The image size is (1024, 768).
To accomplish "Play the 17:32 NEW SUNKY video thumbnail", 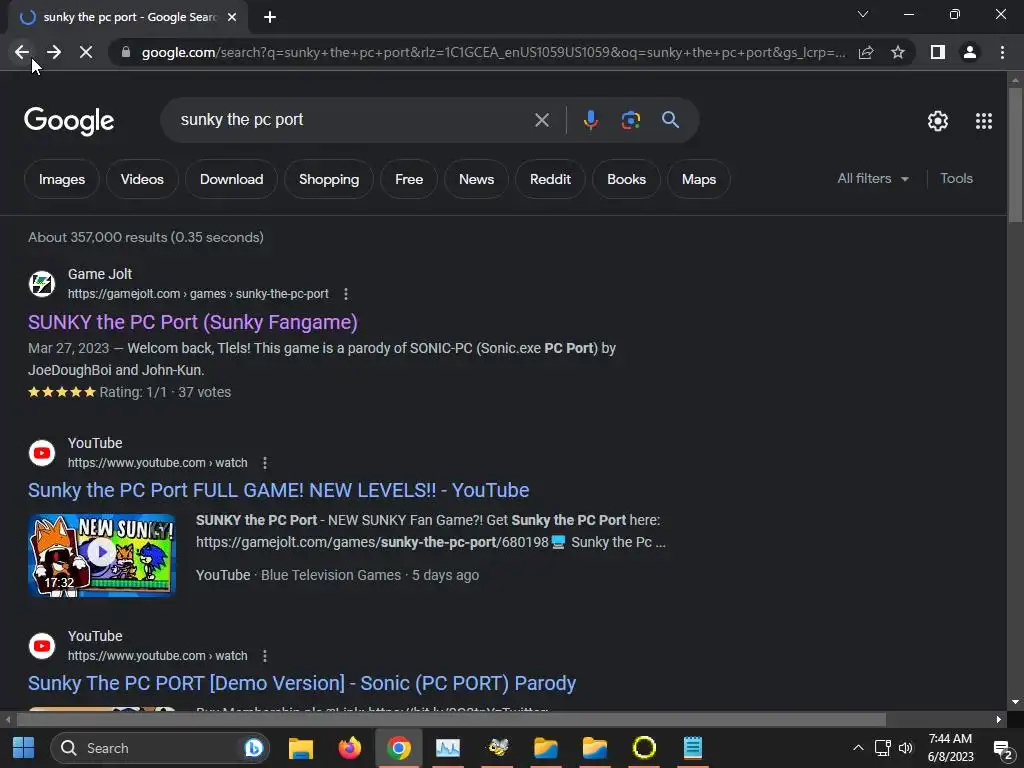I will [x=102, y=554].
